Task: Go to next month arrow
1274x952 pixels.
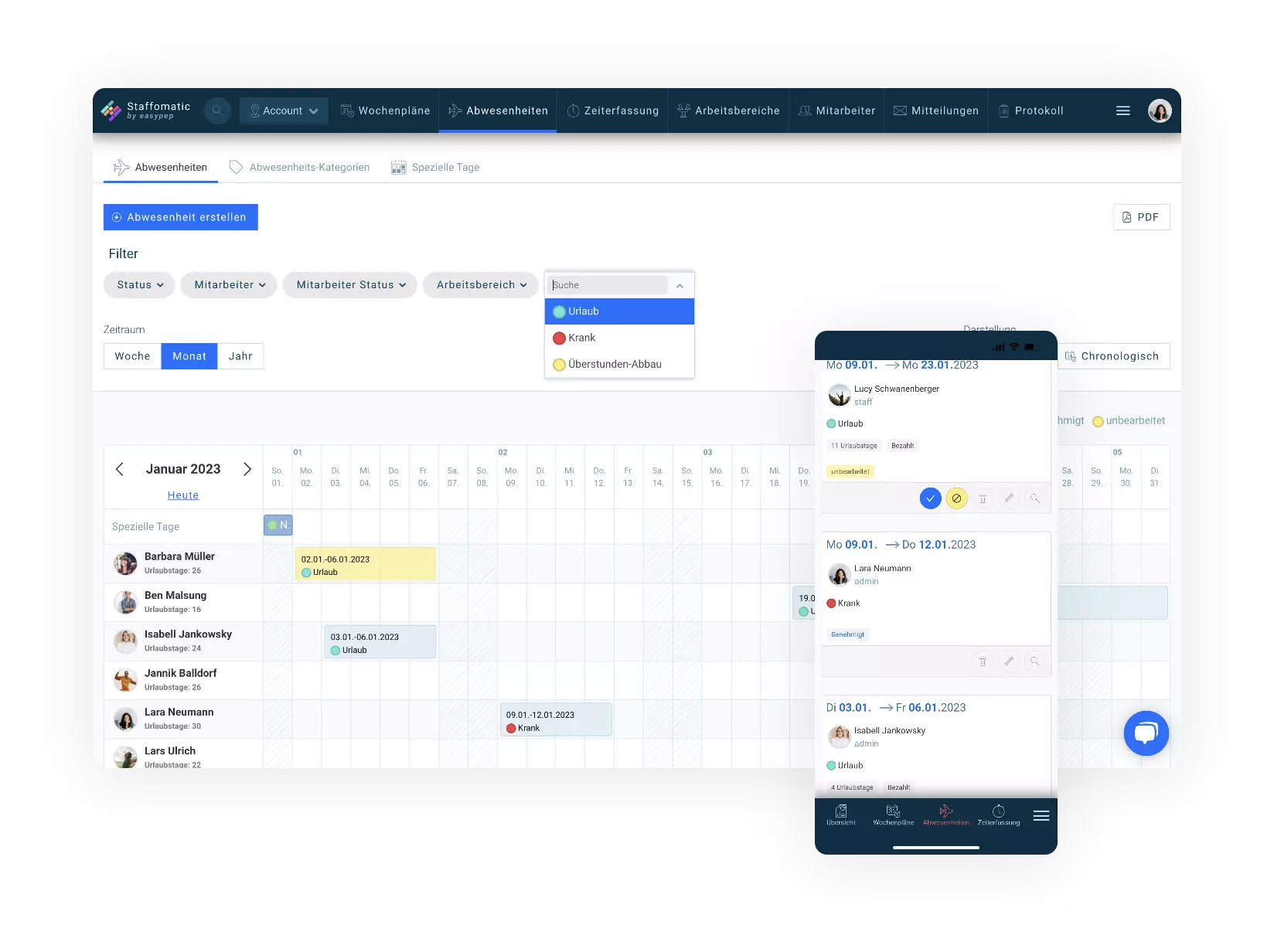Action: [x=247, y=469]
